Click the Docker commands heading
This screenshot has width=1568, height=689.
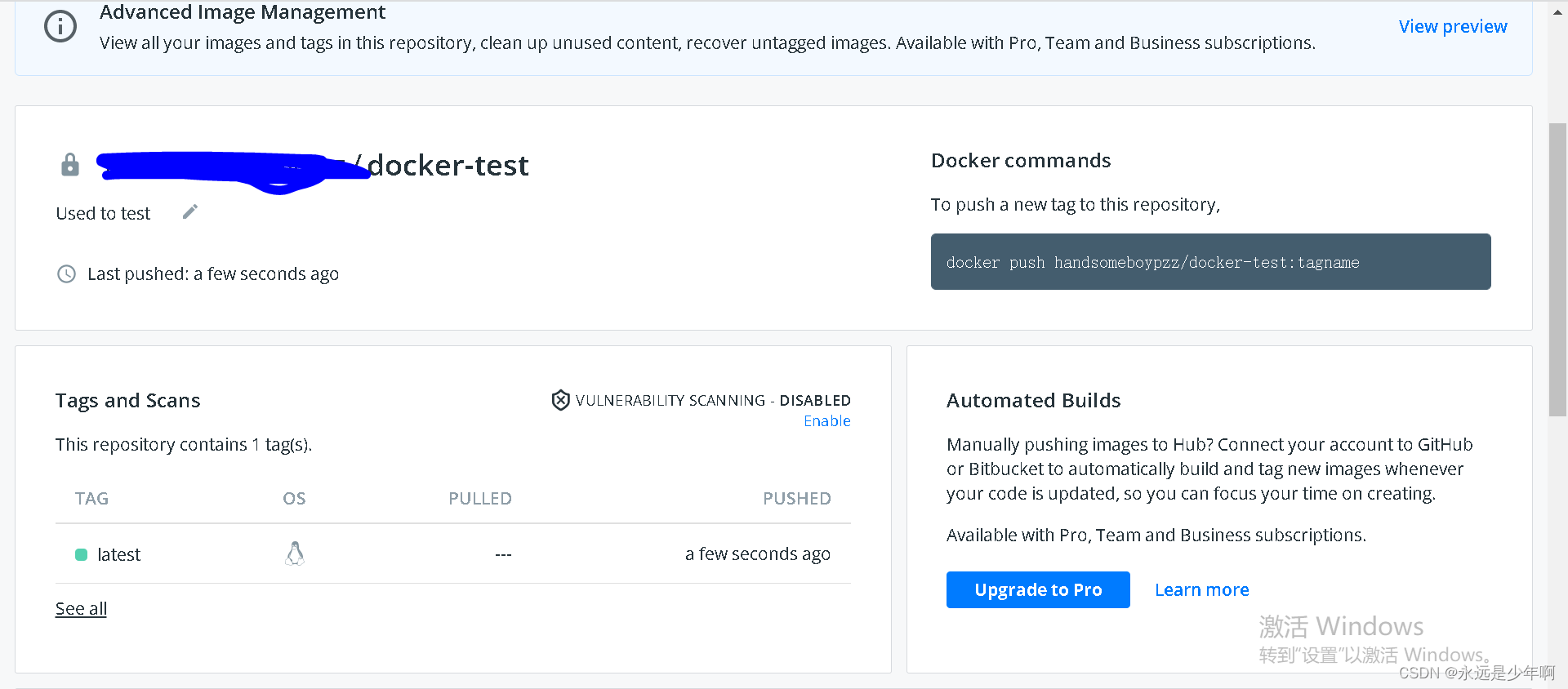(1021, 161)
